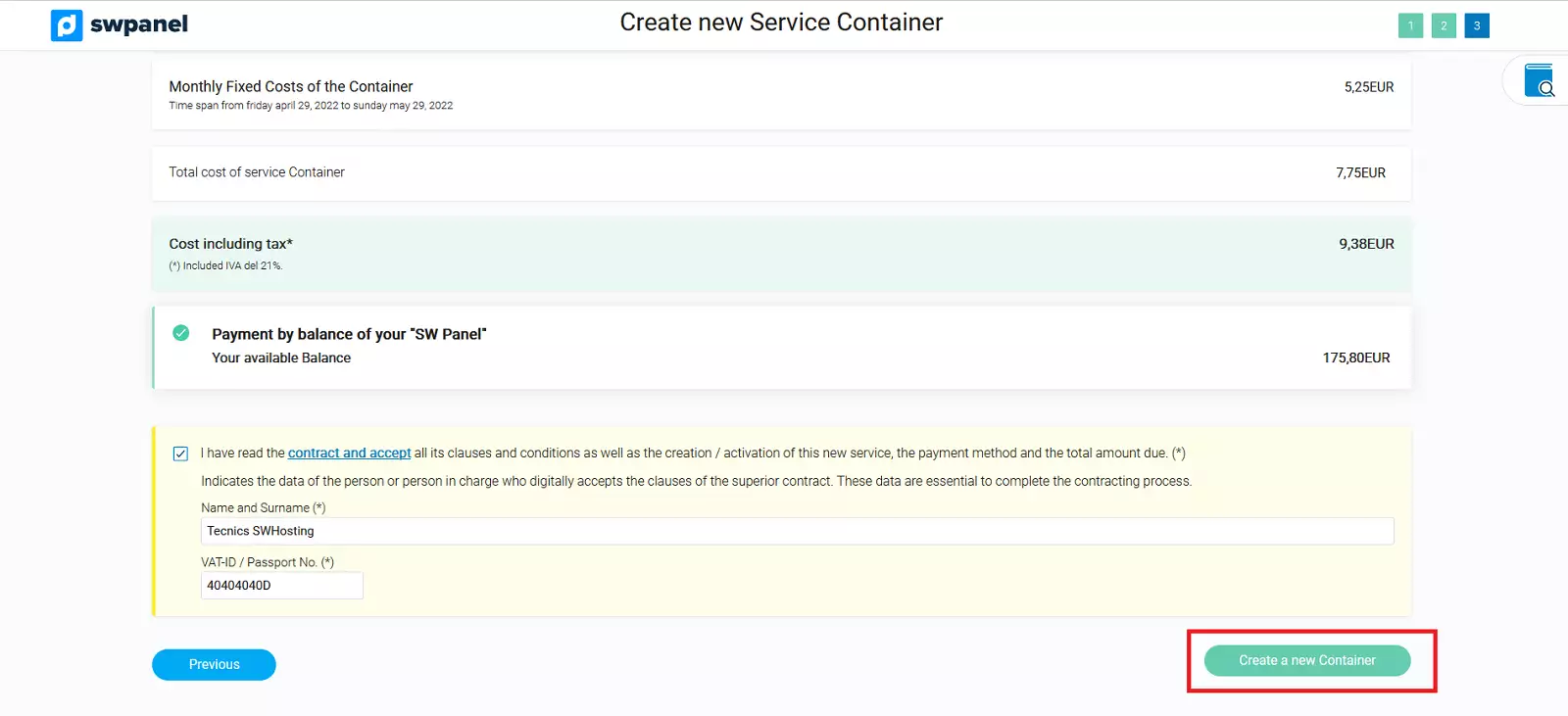Toggle the contract acceptance checkbox
This screenshot has width=1568, height=716.
180,453
